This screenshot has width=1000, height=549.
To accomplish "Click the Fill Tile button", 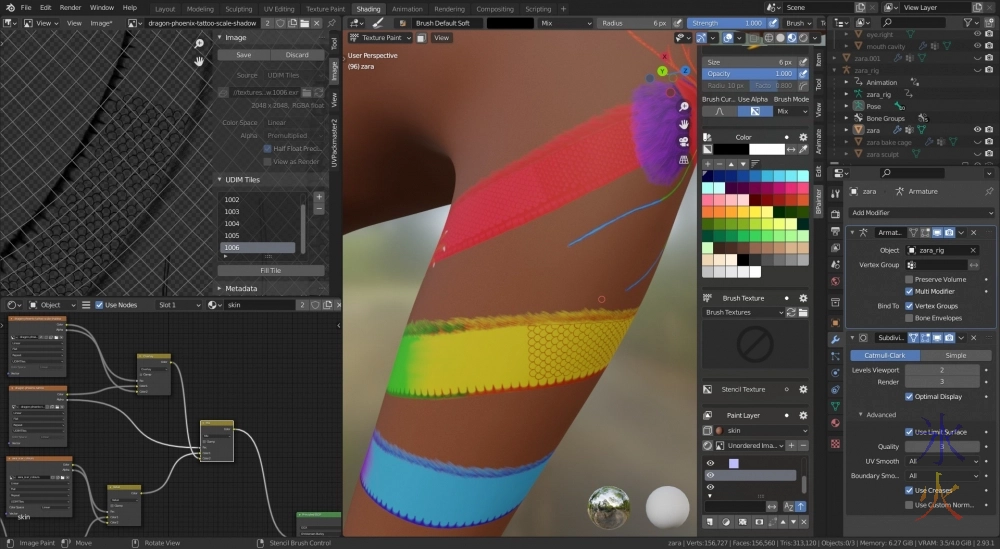I will pyautogui.click(x=270, y=270).
